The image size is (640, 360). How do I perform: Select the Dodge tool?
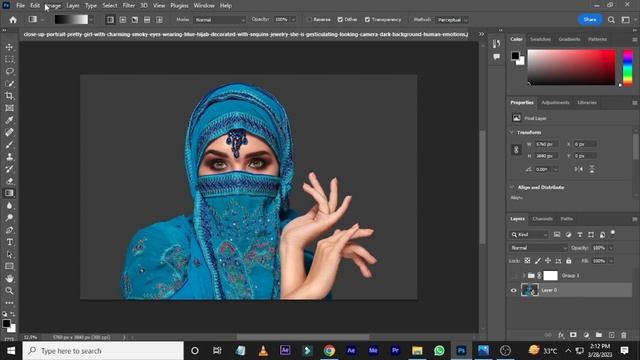(x=9, y=218)
